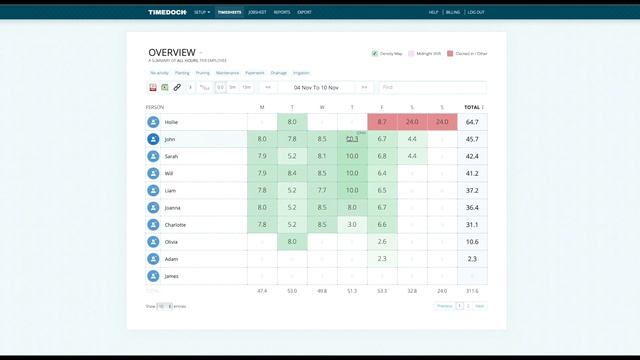Filter by Planting activity
This screenshot has width=640, height=360.
(182, 73)
